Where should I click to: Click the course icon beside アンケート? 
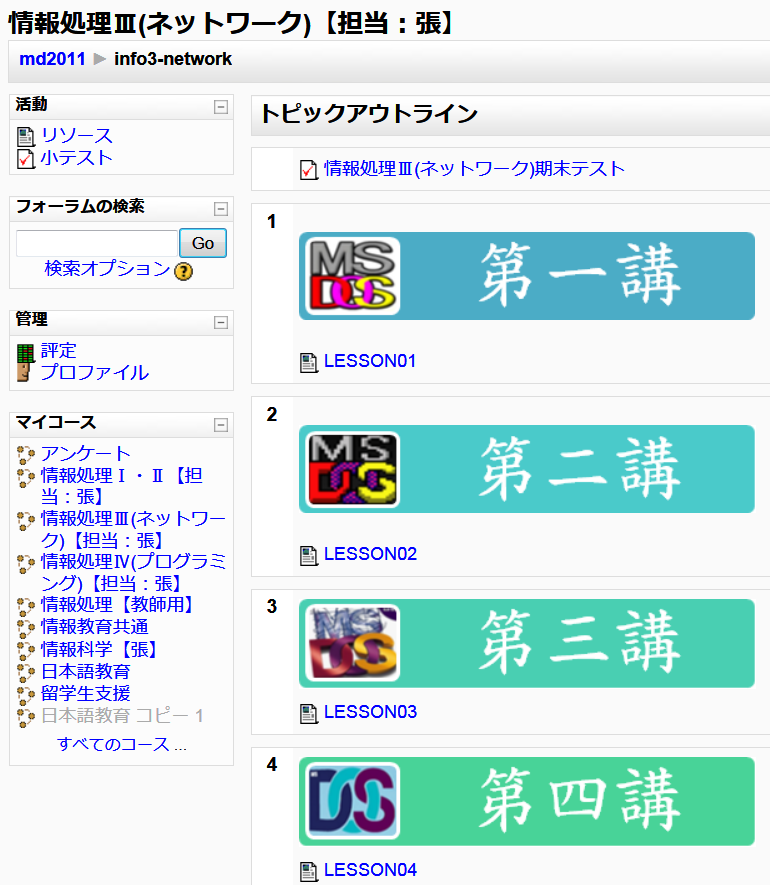(x=25, y=454)
